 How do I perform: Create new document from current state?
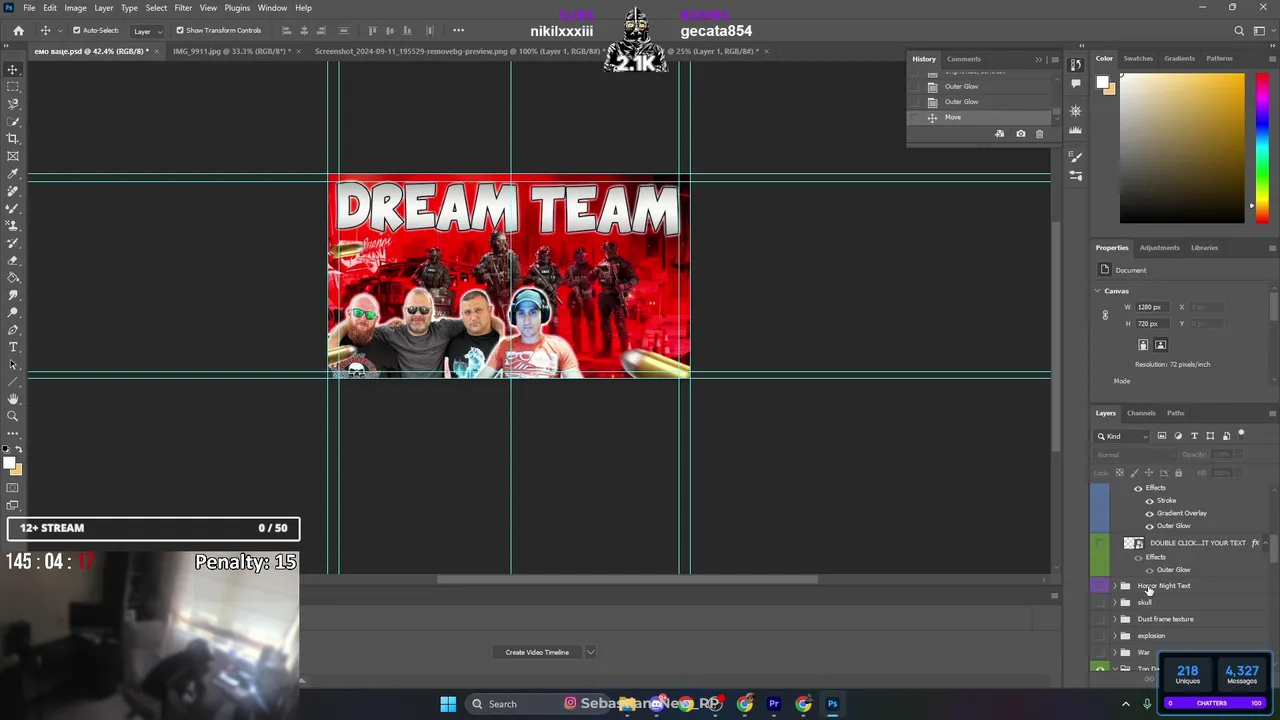click(999, 134)
